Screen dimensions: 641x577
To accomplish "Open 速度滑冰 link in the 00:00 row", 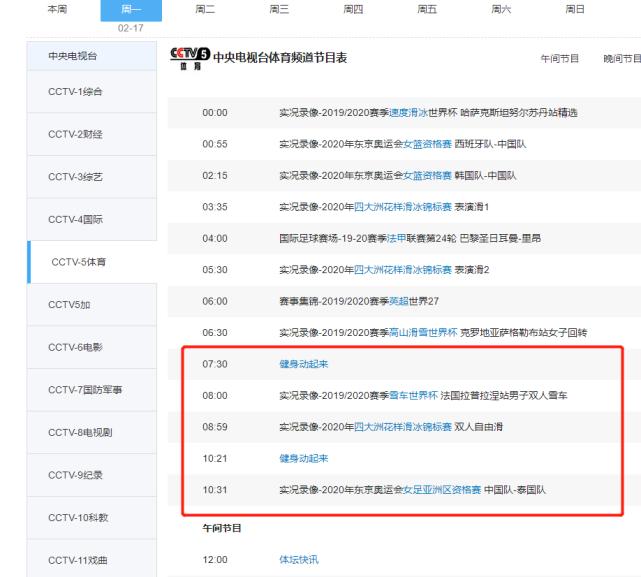I will click(408, 112).
